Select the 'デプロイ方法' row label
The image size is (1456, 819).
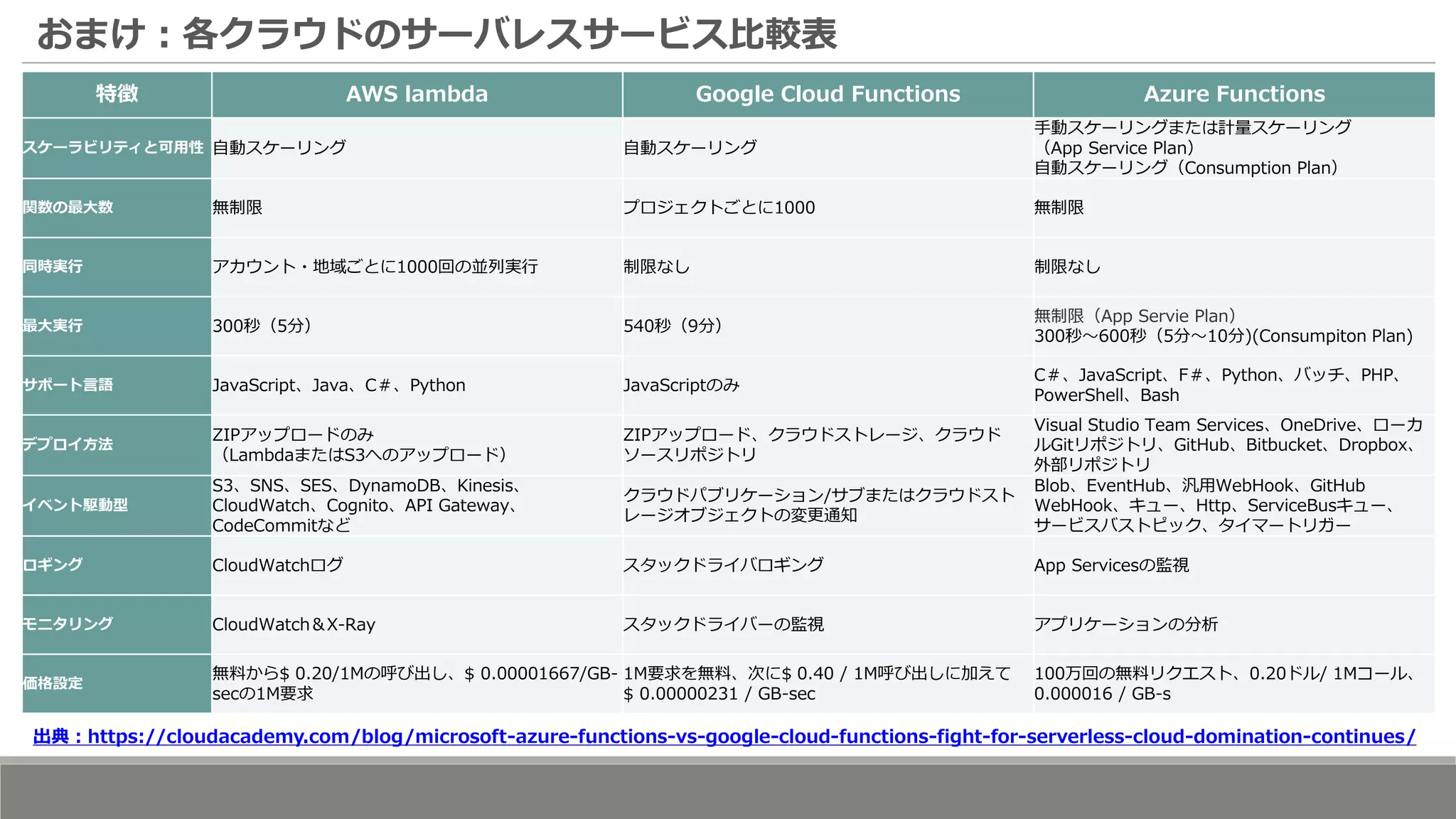click(117, 444)
